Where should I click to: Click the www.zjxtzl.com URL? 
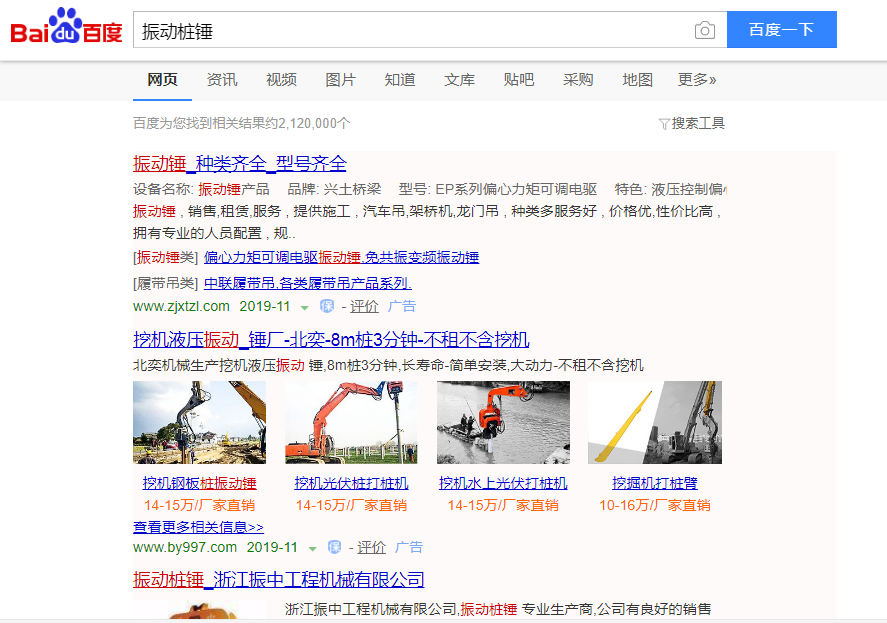pyautogui.click(x=181, y=307)
